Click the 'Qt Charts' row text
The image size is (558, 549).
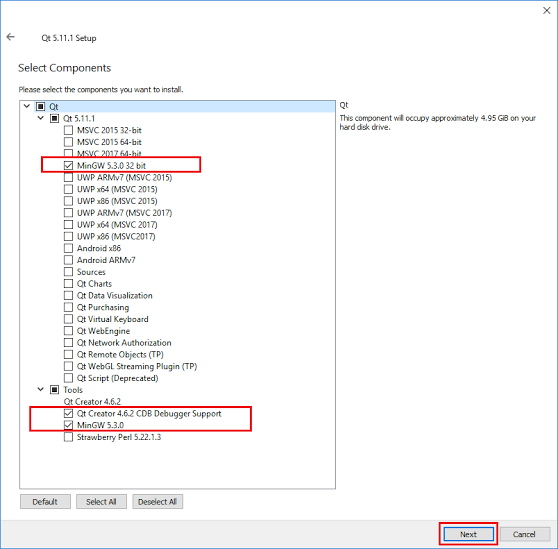click(x=94, y=284)
